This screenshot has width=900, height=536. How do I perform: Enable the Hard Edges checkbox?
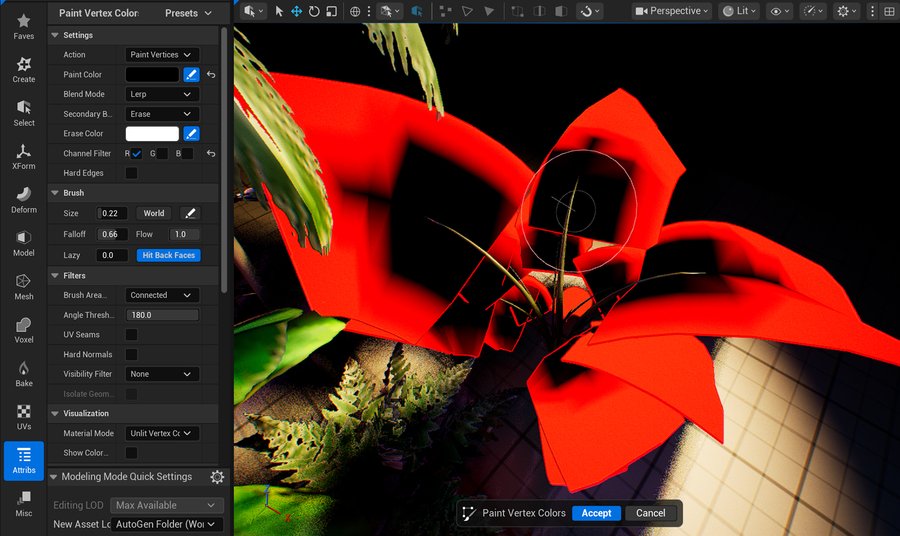tap(131, 173)
